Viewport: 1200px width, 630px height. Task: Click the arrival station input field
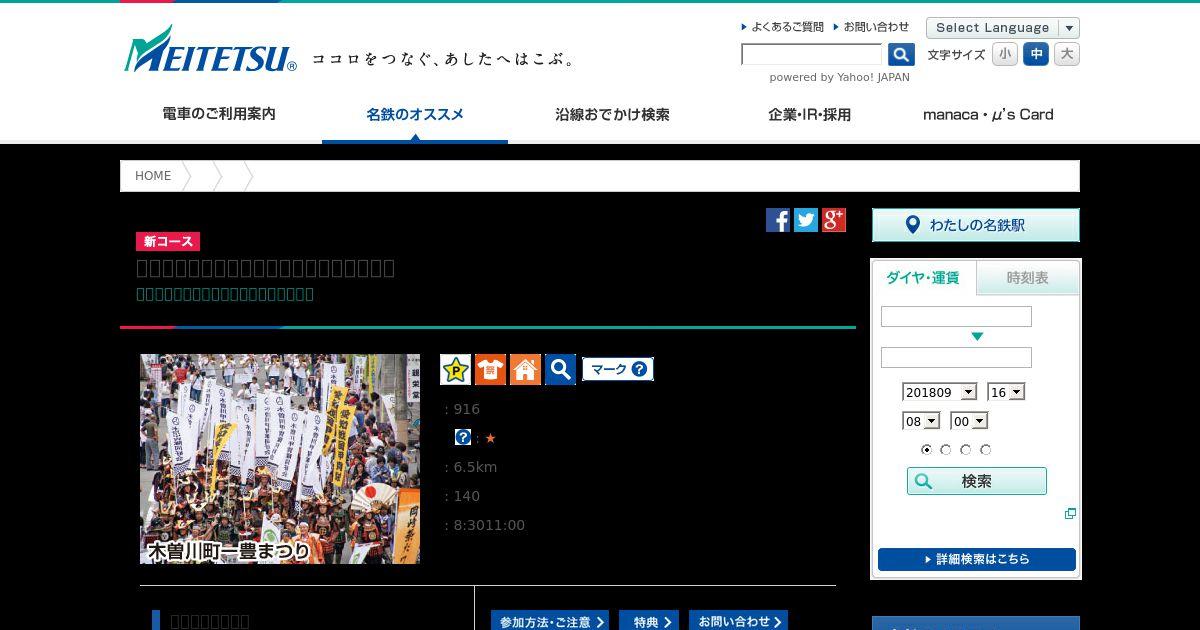click(956, 357)
